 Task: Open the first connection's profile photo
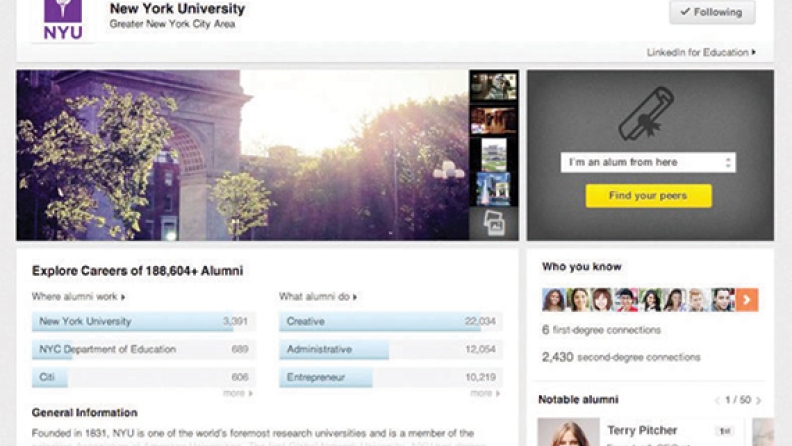[x=554, y=300]
